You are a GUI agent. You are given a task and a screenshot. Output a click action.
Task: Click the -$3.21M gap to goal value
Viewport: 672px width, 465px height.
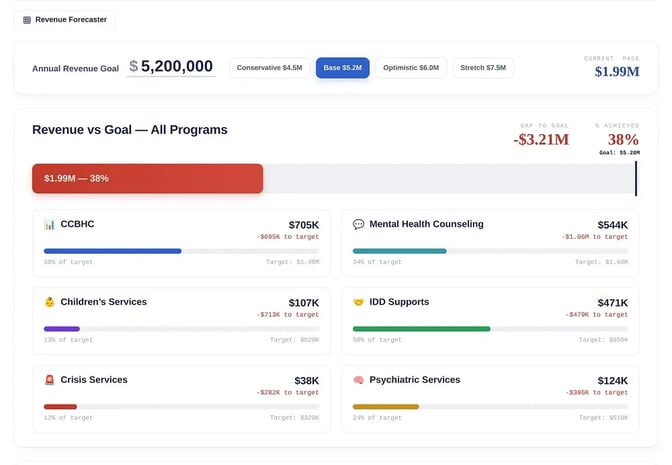coord(541,140)
